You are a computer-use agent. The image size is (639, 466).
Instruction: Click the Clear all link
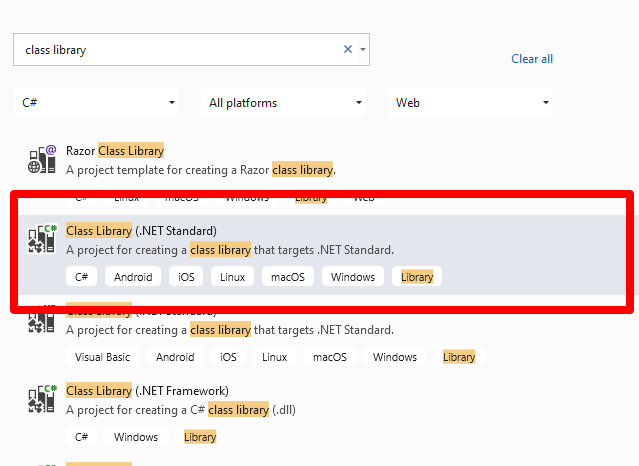coord(532,59)
